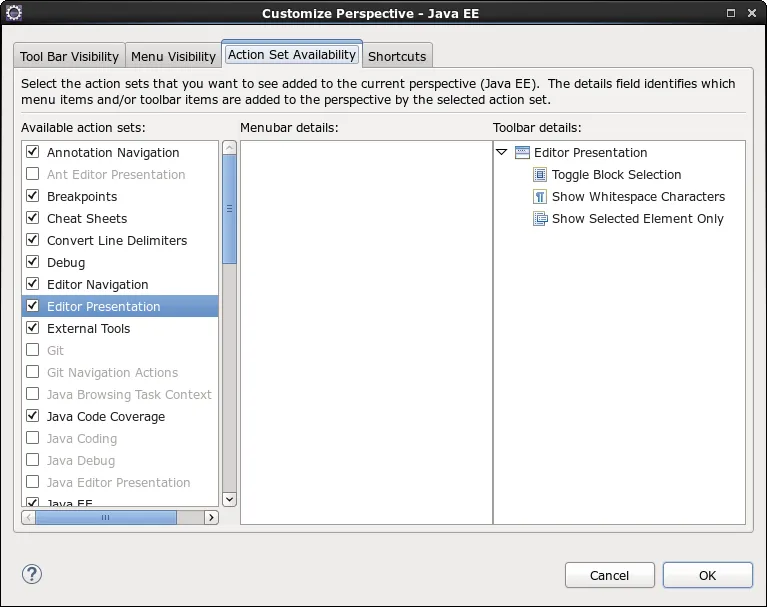
Task: Go to the Shortcuts tab
Action: click(397, 56)
